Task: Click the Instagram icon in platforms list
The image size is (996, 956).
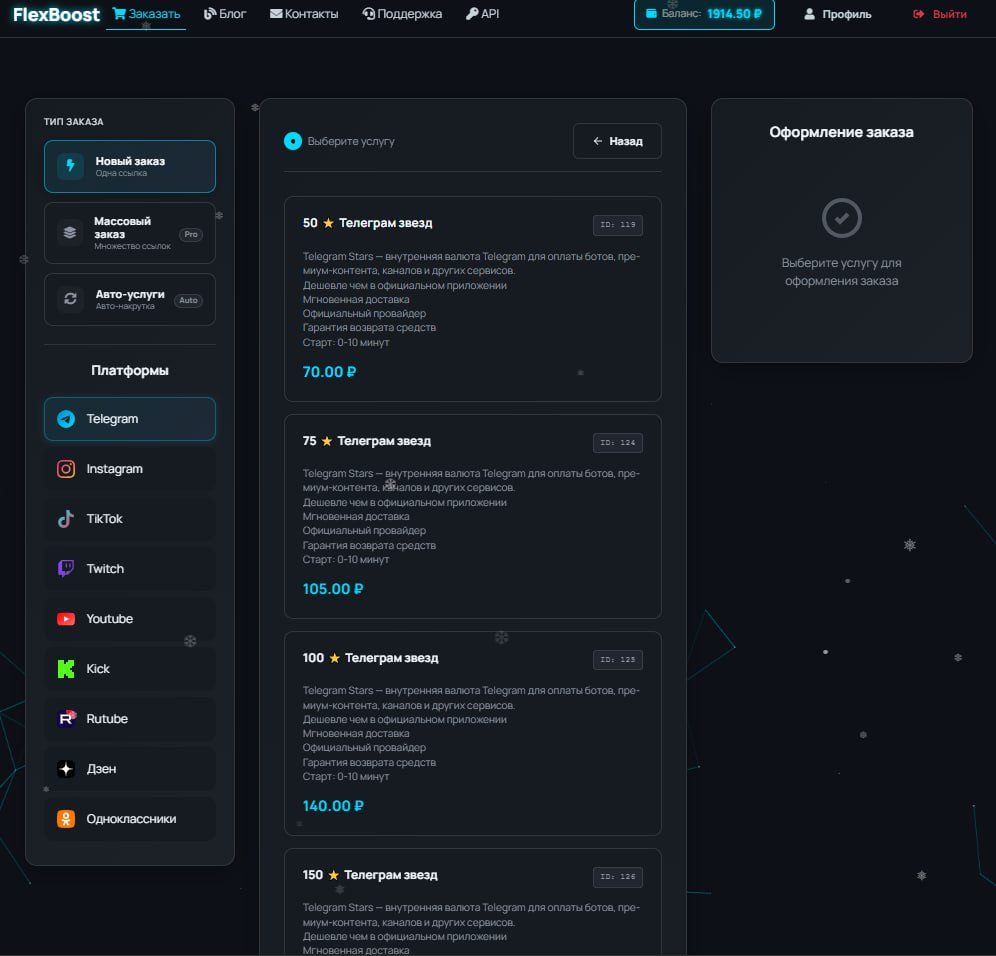Action: click(x=66, y=469)
